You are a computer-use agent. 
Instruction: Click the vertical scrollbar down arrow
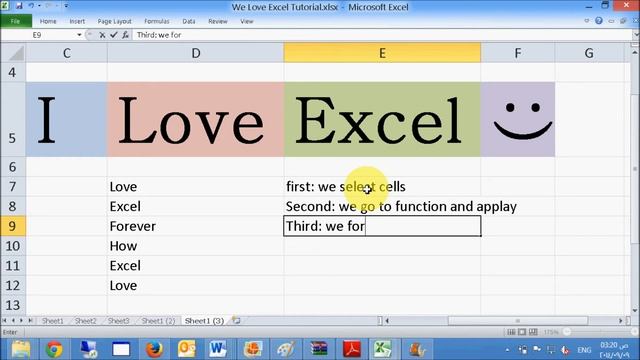(x=635, y=311)
